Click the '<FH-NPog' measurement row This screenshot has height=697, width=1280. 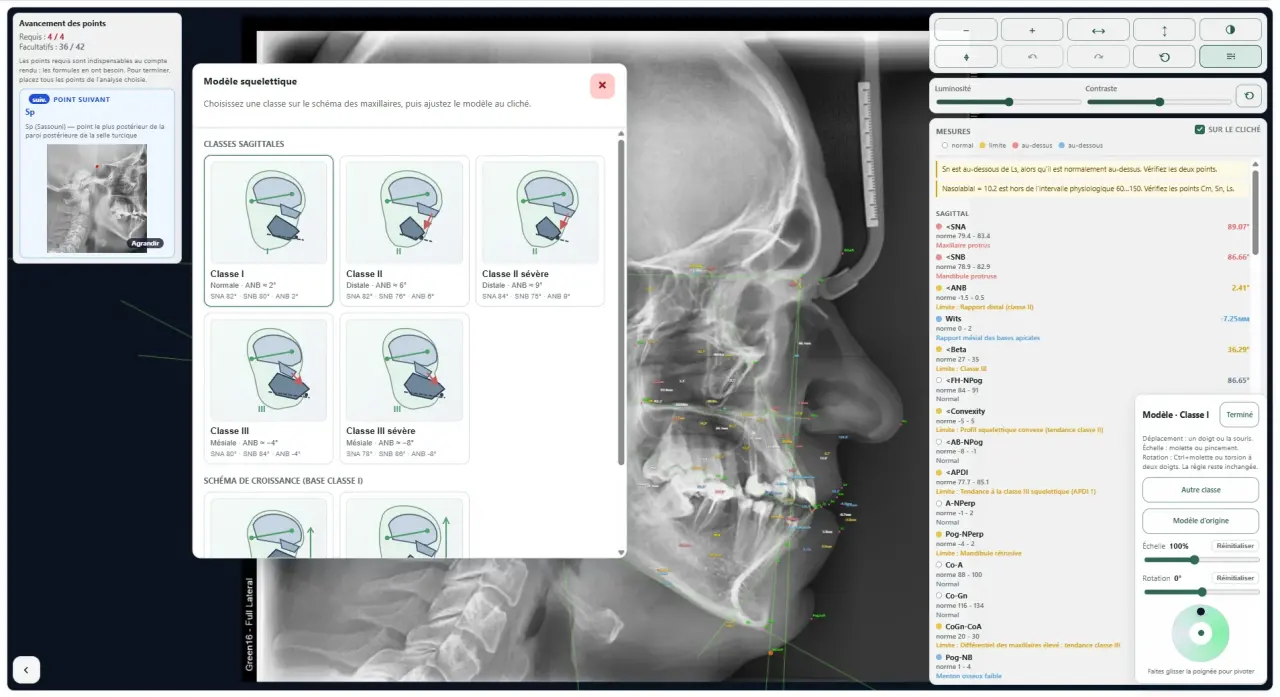[1093, 390]
